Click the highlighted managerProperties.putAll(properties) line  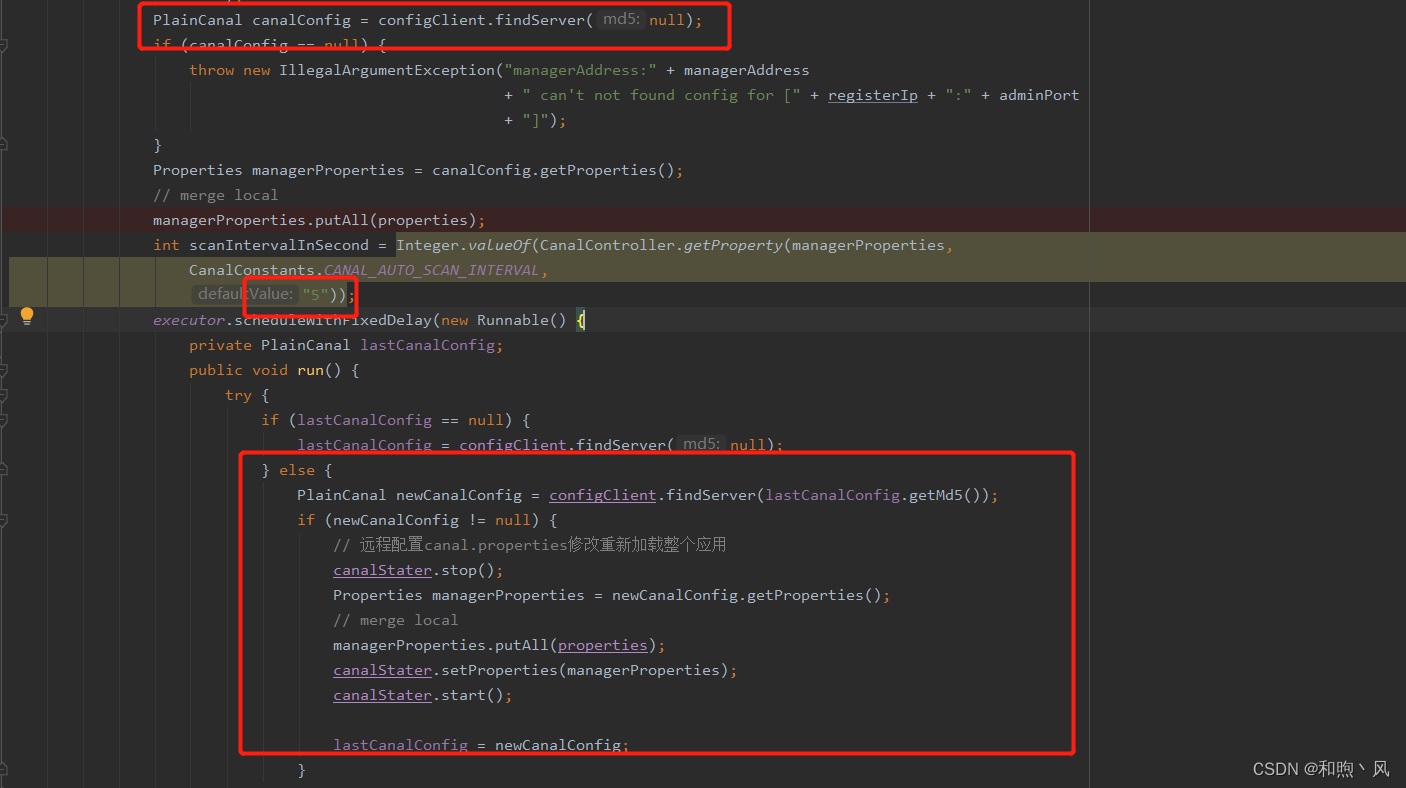(317, 219)
